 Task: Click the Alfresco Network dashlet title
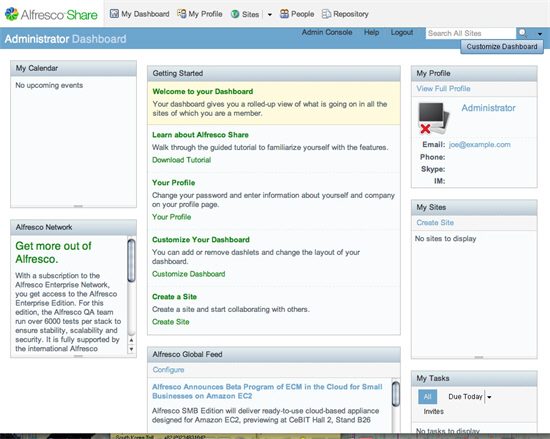44,227
